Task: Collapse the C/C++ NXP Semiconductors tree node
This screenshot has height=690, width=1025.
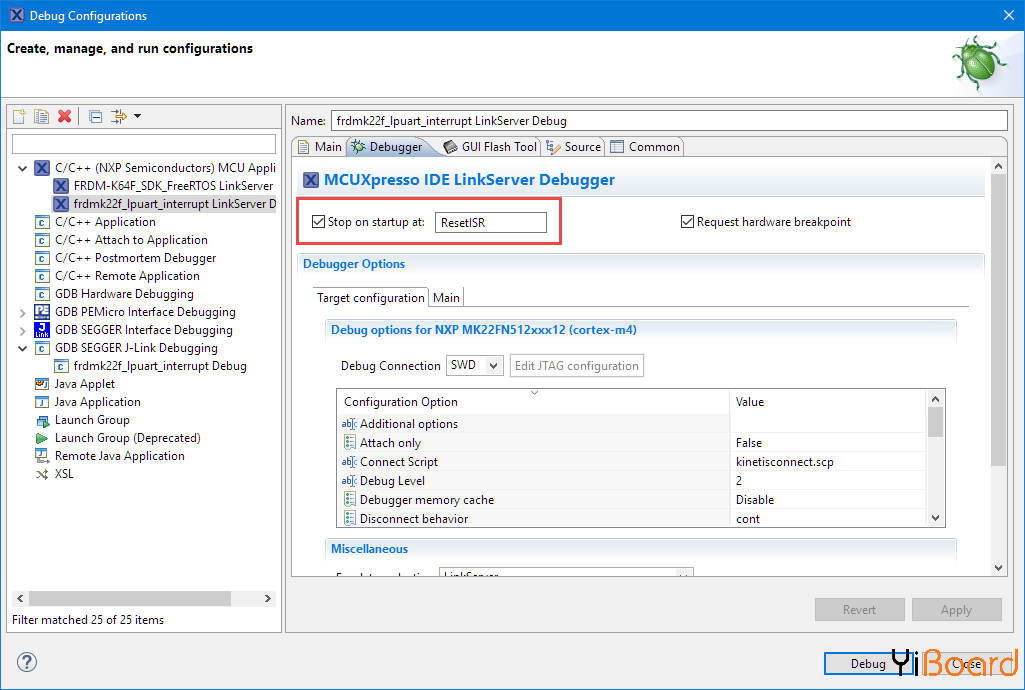Action: tap(23, 168)
